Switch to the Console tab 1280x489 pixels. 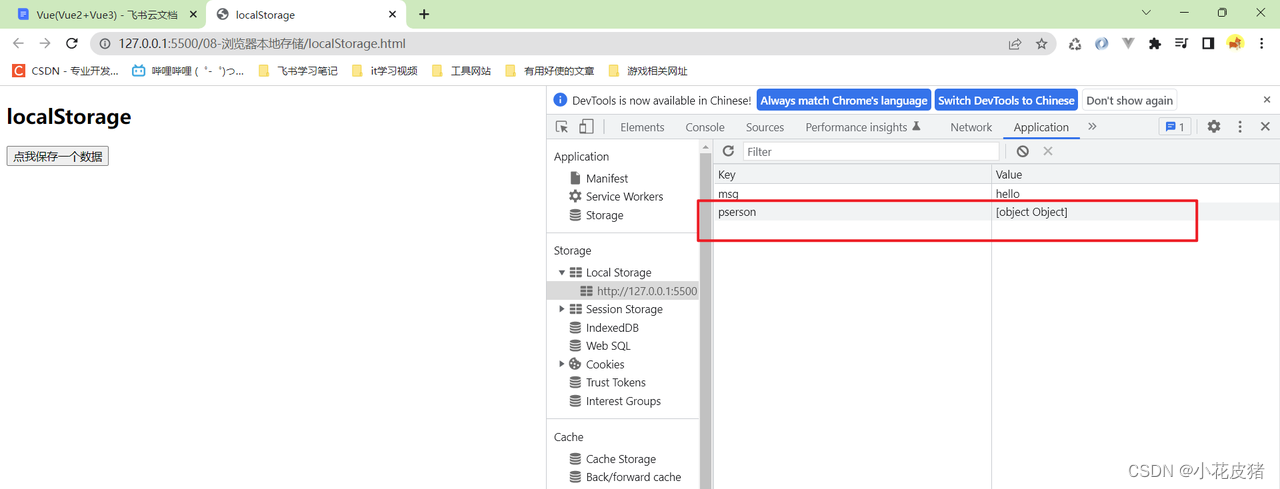[x=705, y=127]
